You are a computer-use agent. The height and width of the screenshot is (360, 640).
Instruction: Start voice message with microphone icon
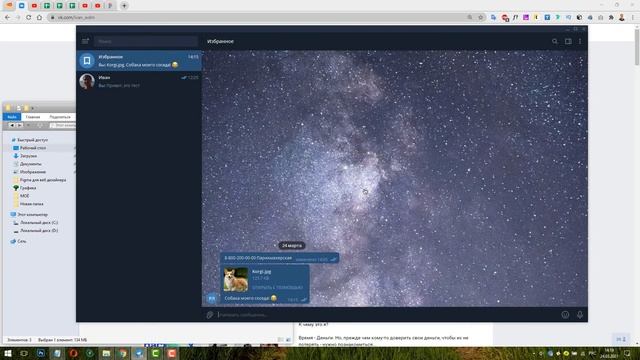click(x=580, y=315)
